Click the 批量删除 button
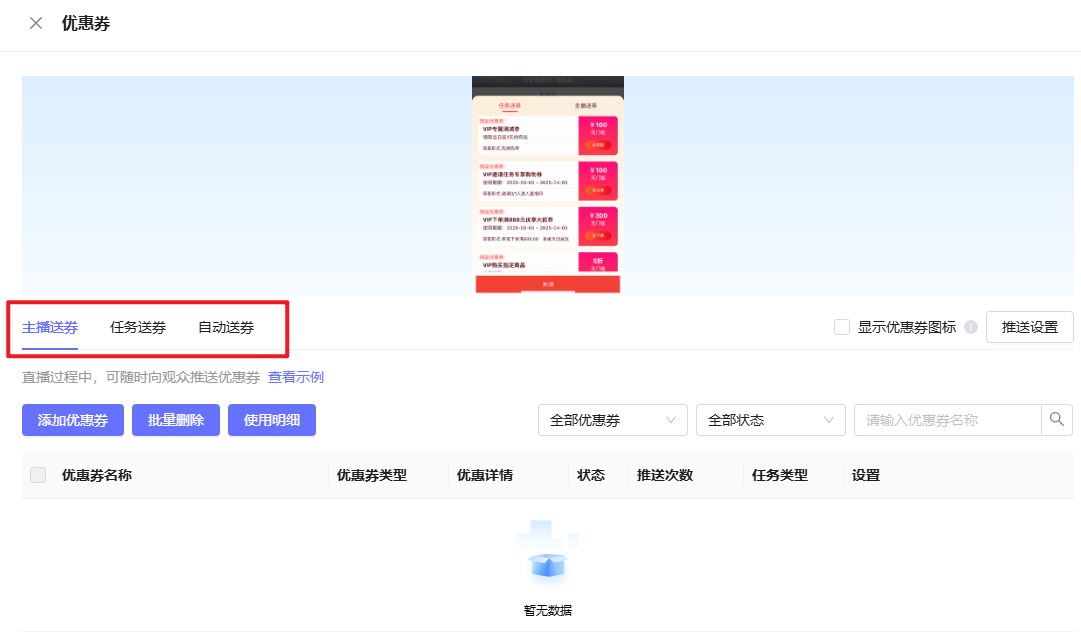 [176, 420]
